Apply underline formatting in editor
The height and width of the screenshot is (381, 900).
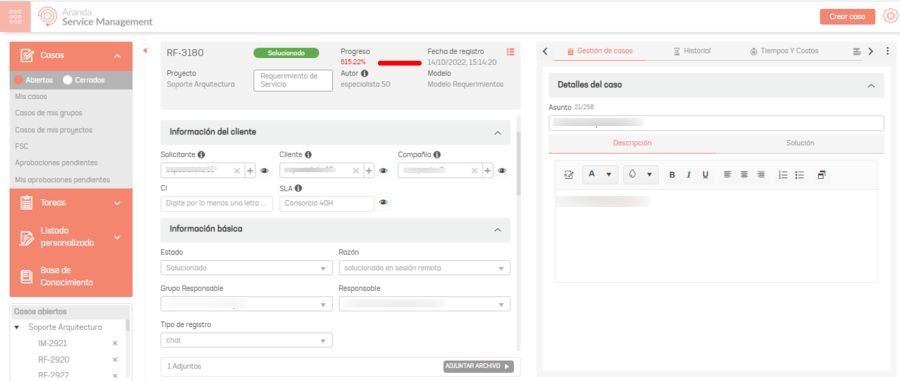[x=705, y=175]
